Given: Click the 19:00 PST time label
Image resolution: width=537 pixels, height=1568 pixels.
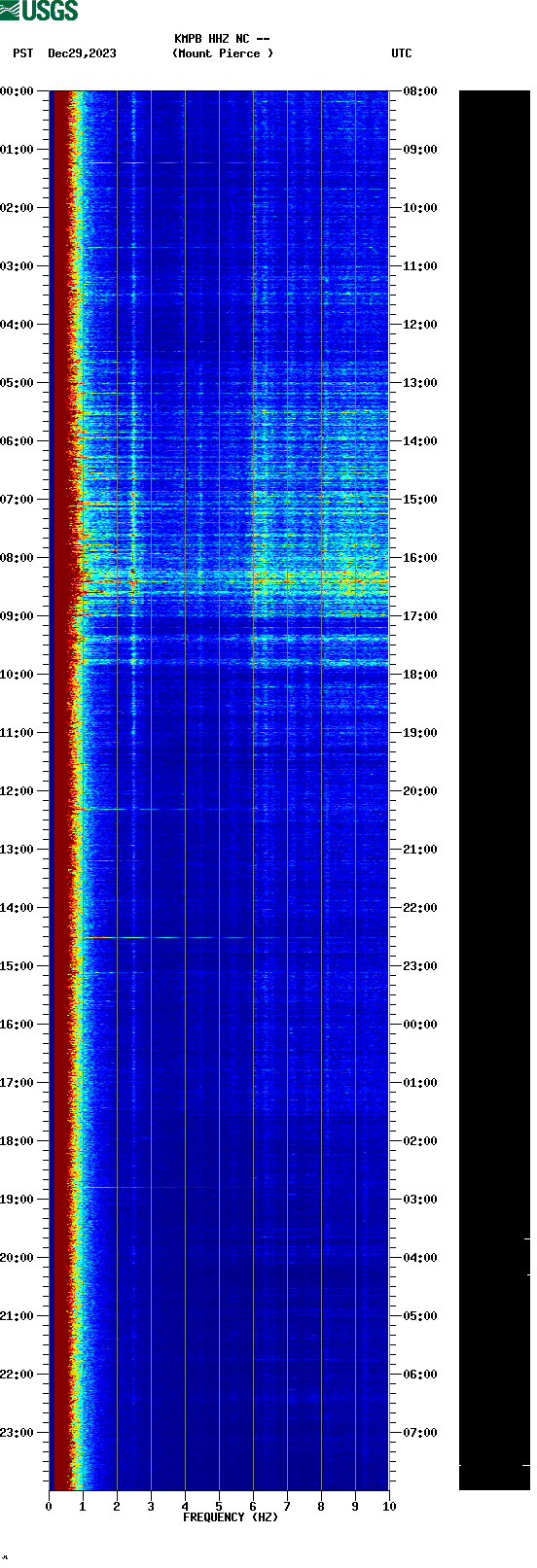Looking at the screenshot, I should [18, 1200].
